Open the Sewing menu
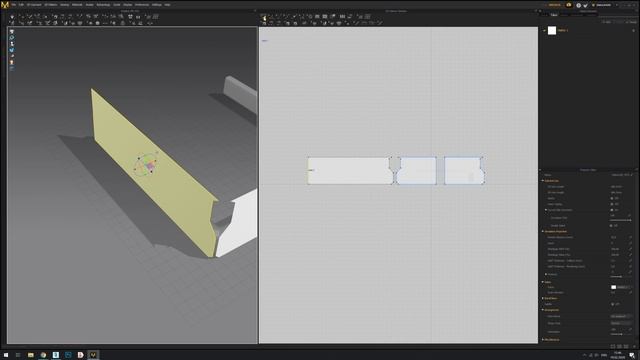Image resolution: width=640 pixels, height=360 pixels. (64, 5)
